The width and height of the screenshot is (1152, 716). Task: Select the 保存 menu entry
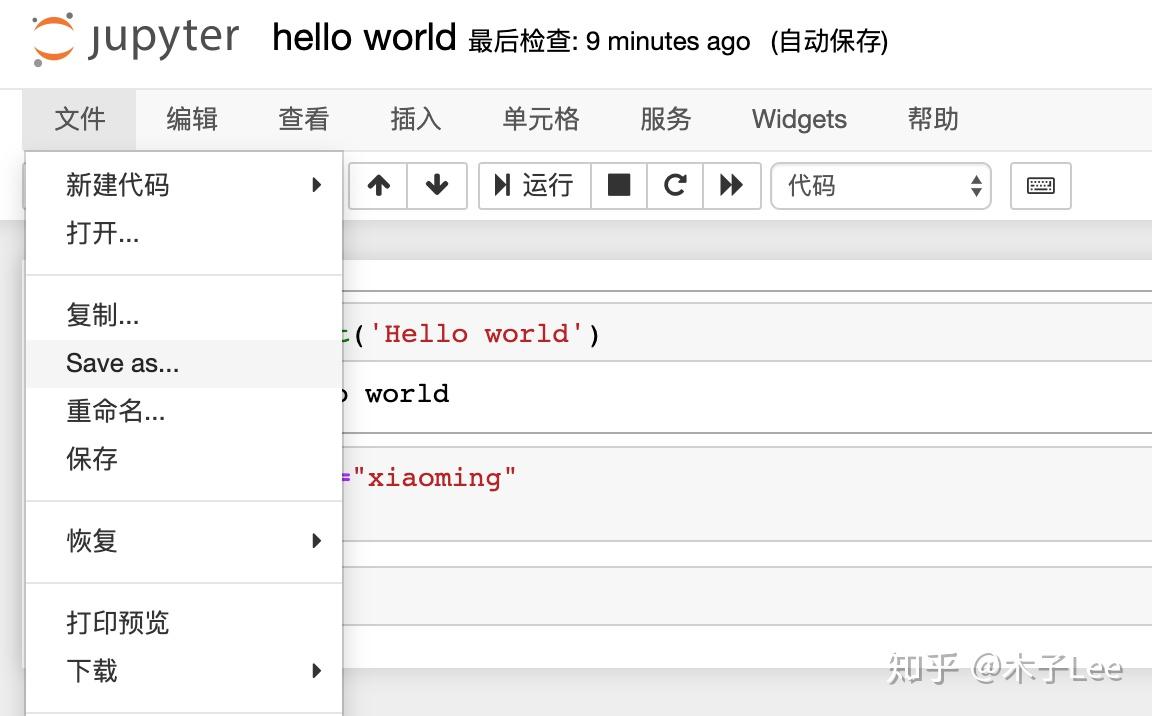91,459
